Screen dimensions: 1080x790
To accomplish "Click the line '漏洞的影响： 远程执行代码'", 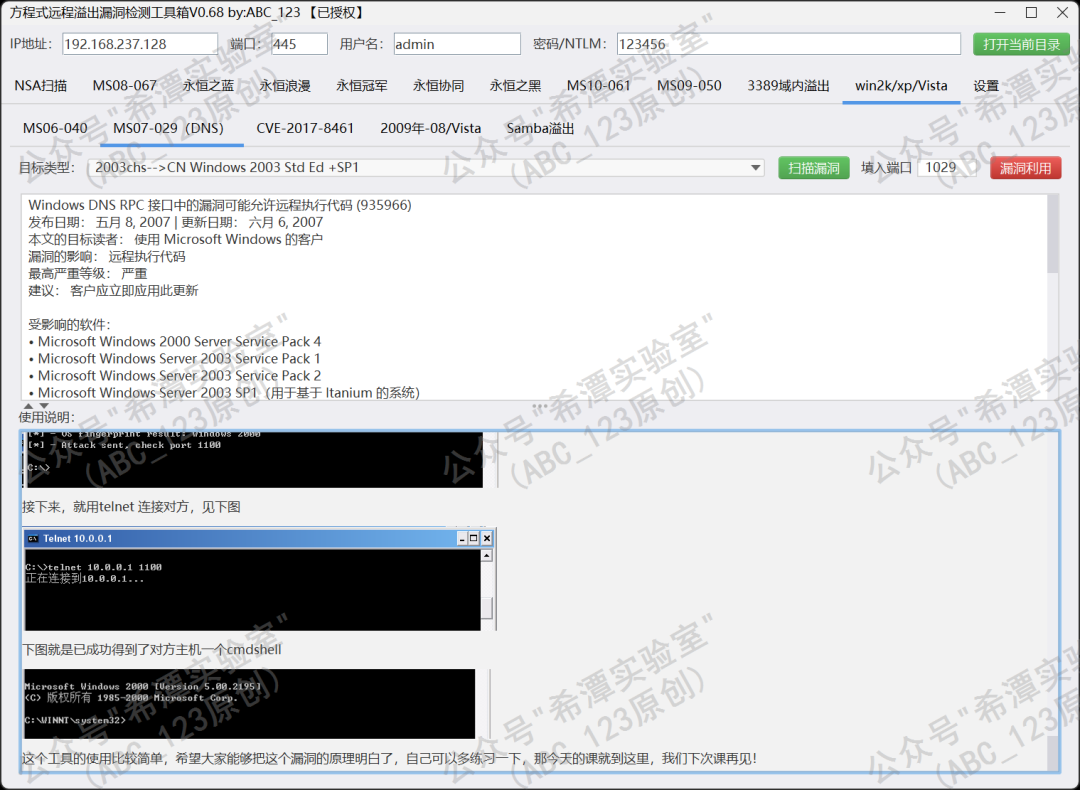I will pyautogui.click(x=107, y=256).
